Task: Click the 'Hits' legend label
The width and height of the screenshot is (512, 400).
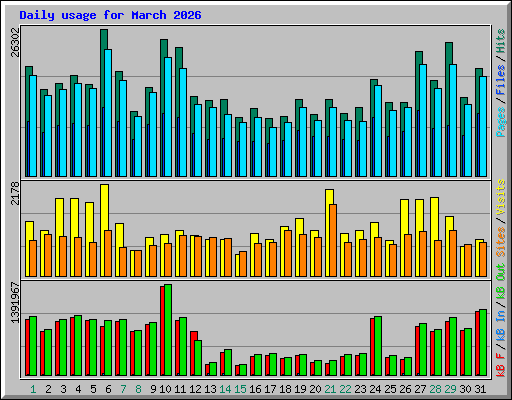Action: pos(501,41)
